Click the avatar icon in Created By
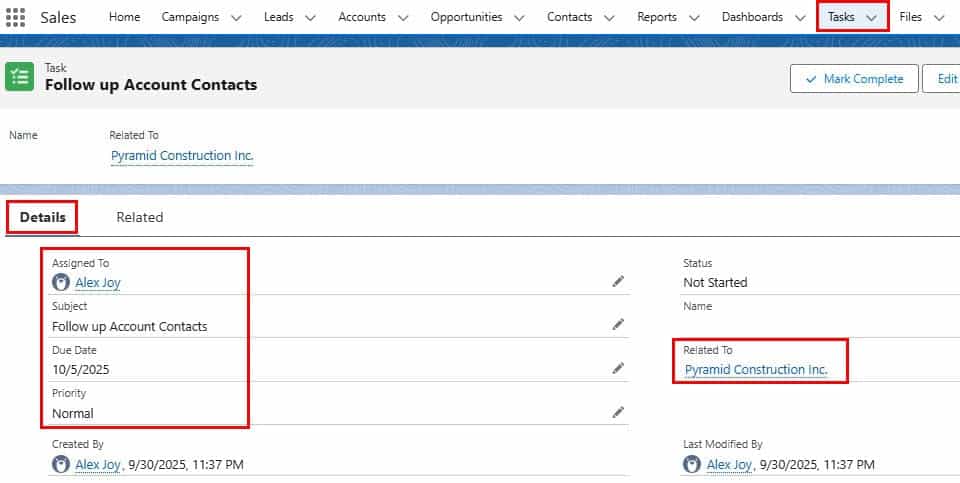This screenshot has height=483, width=960. (x=61, y=464)
